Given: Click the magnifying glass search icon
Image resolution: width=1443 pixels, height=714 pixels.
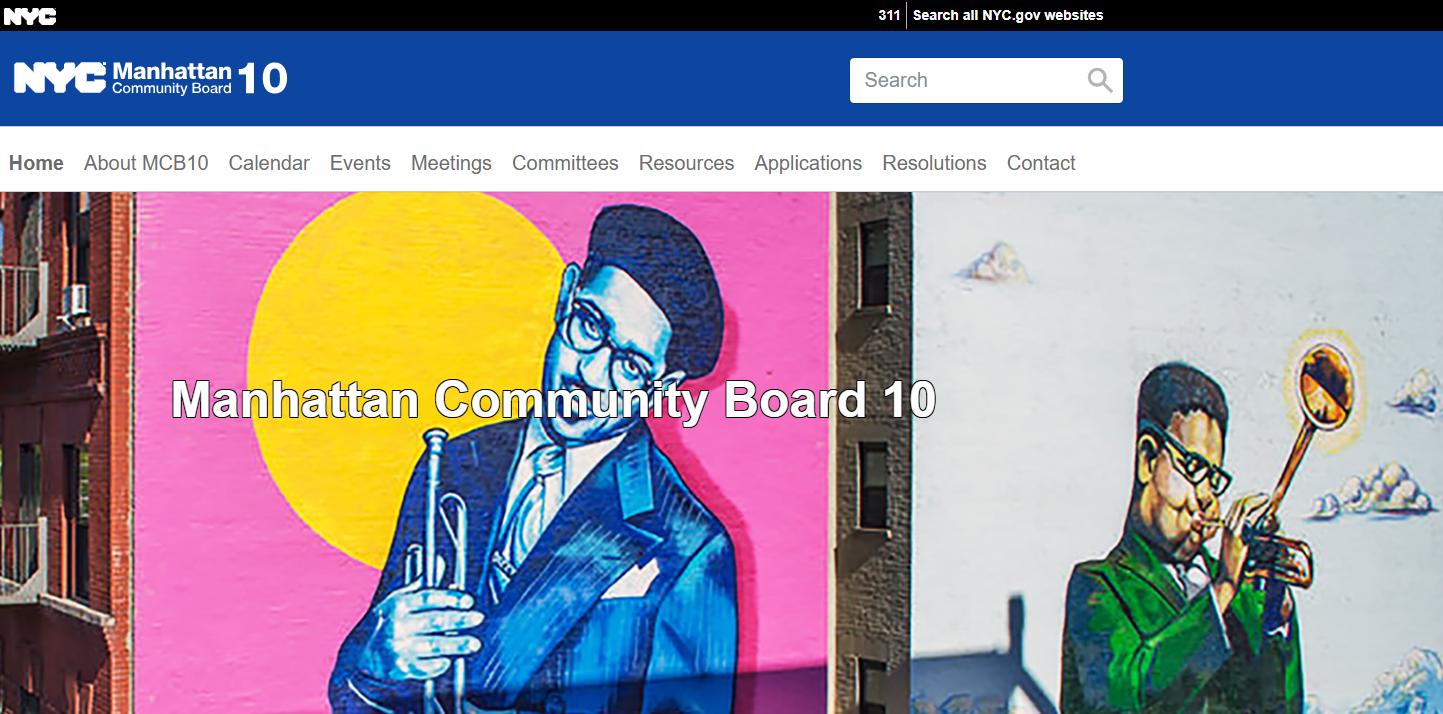Looking at the screenshot, I should (x=1100, y=80).
